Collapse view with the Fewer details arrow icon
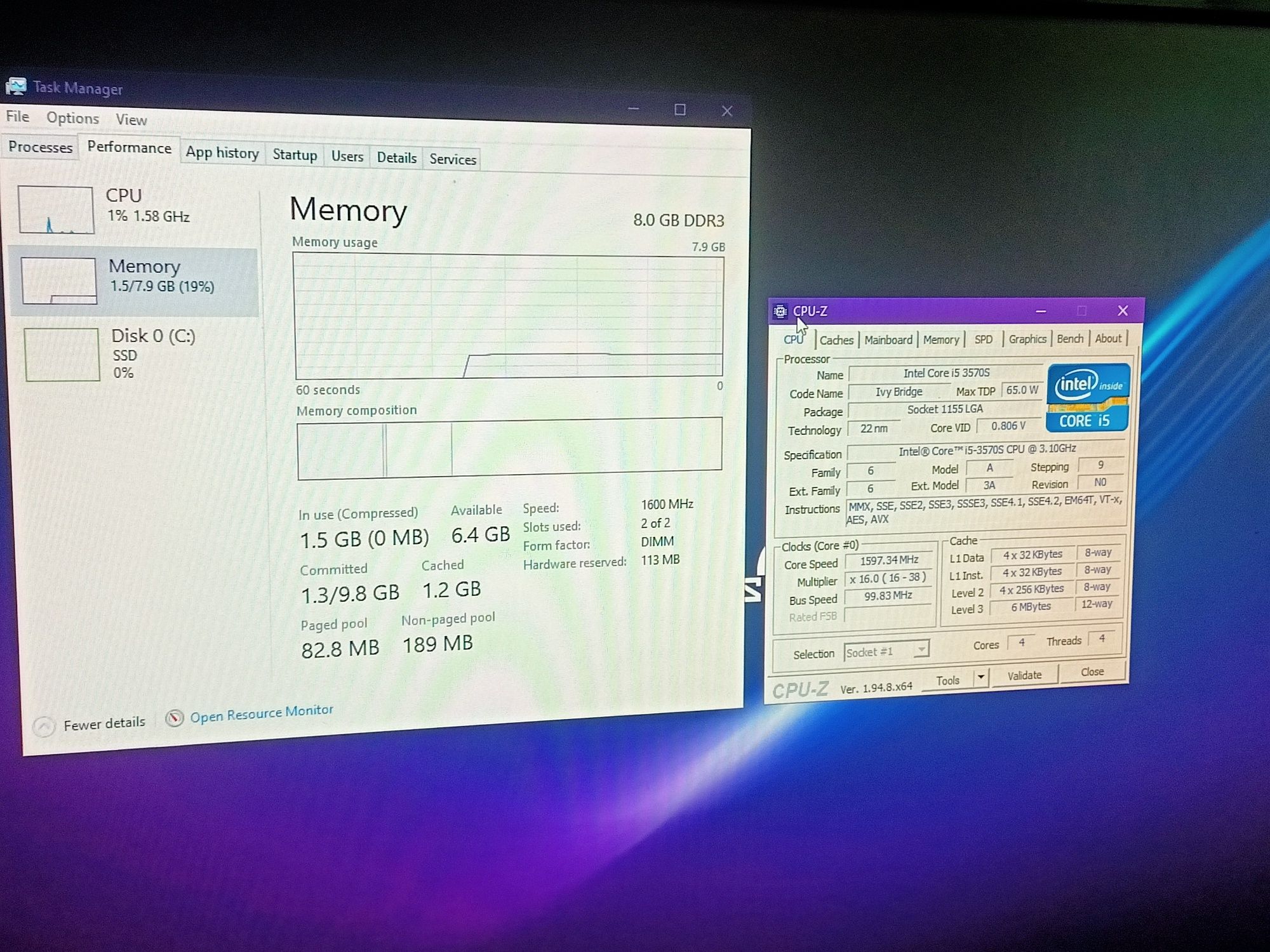The width and height of the screenshot is (1270, 952). [44, 726]
